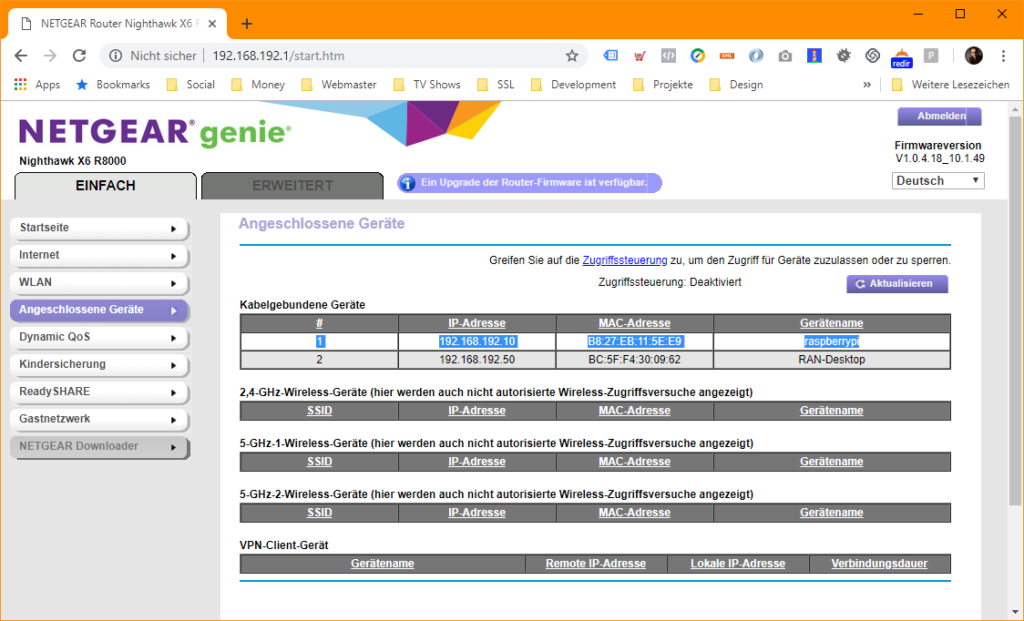Viewport: 1024px width, 621px height.
Task: Open the grey P extension icon
Action: (931, 56)
